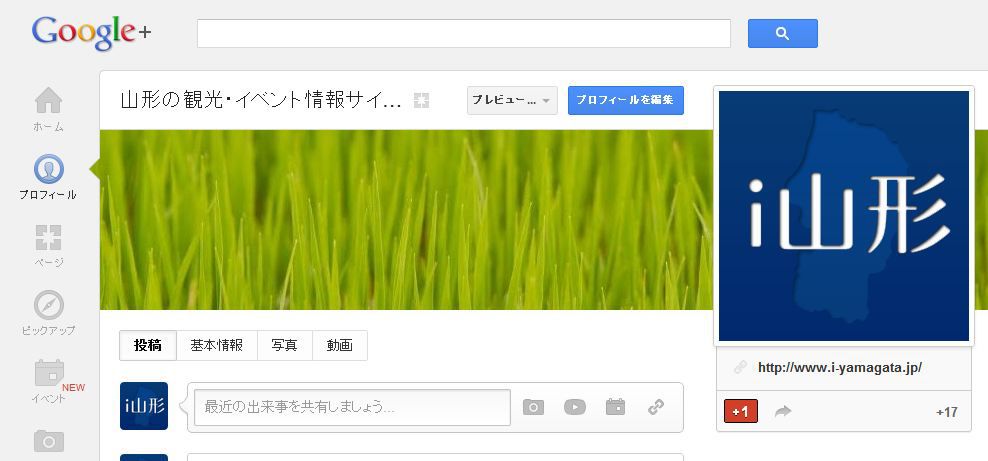This screenshot has width=988, height=461.
Task: Click the 山形の観光・イベント情報サイ... page title
Action: [x=261, y=100]
